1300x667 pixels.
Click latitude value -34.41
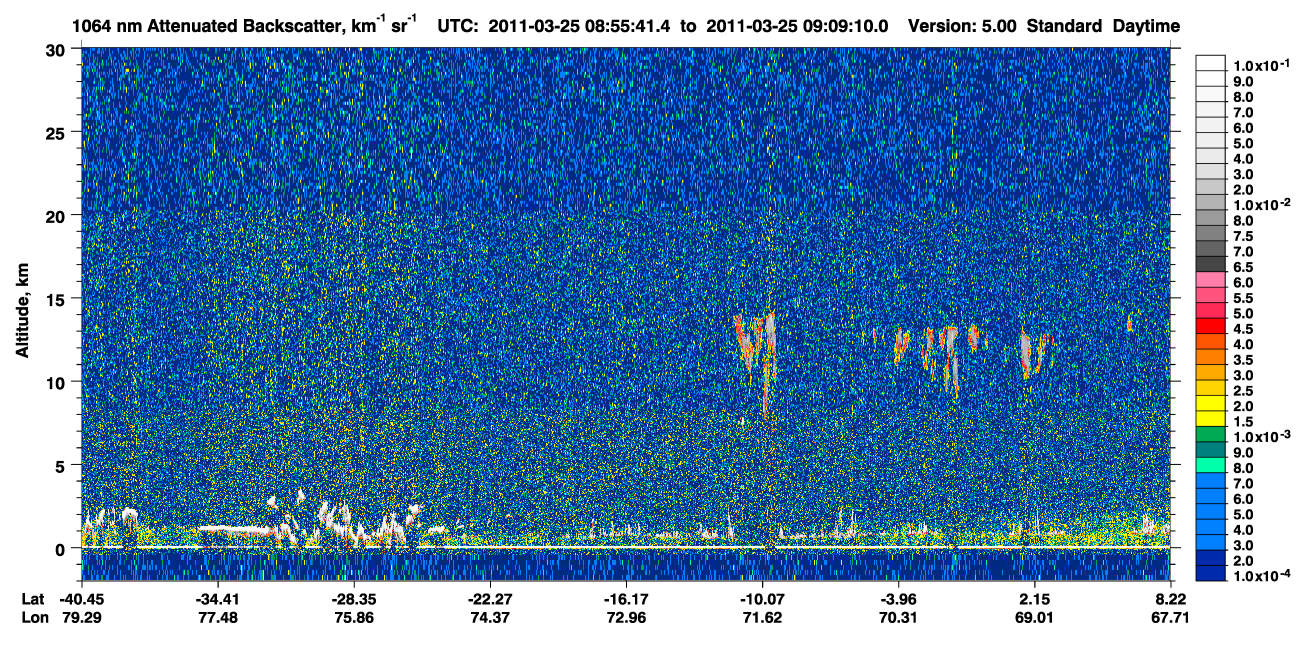point(217,600)
